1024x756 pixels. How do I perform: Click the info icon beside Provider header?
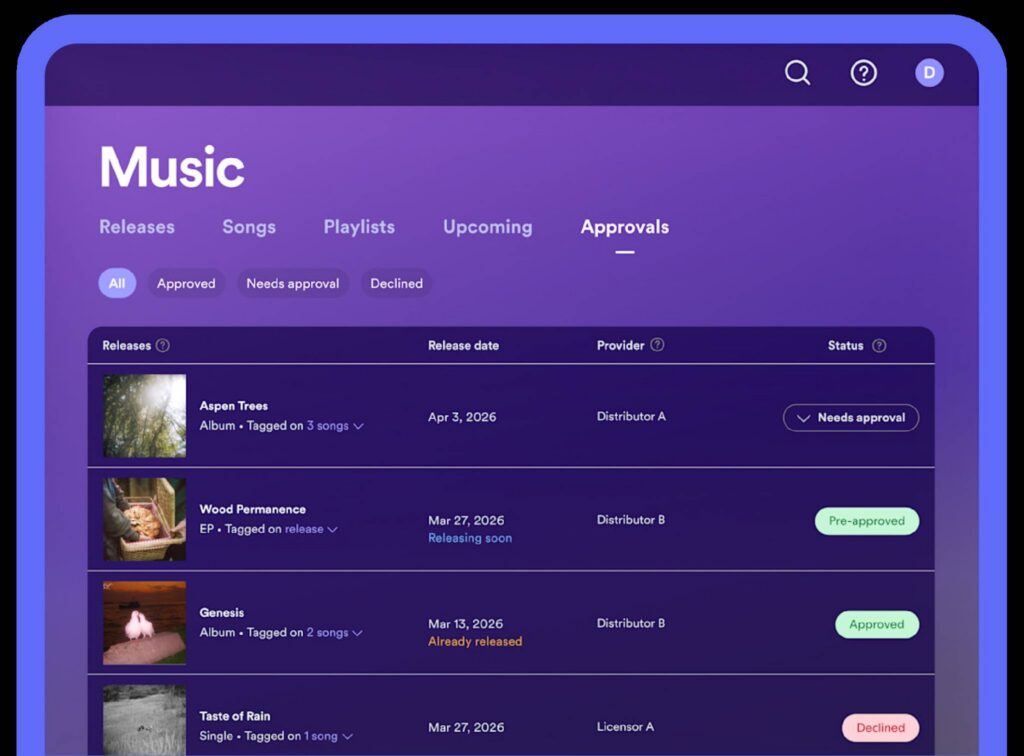coord(657,345)
